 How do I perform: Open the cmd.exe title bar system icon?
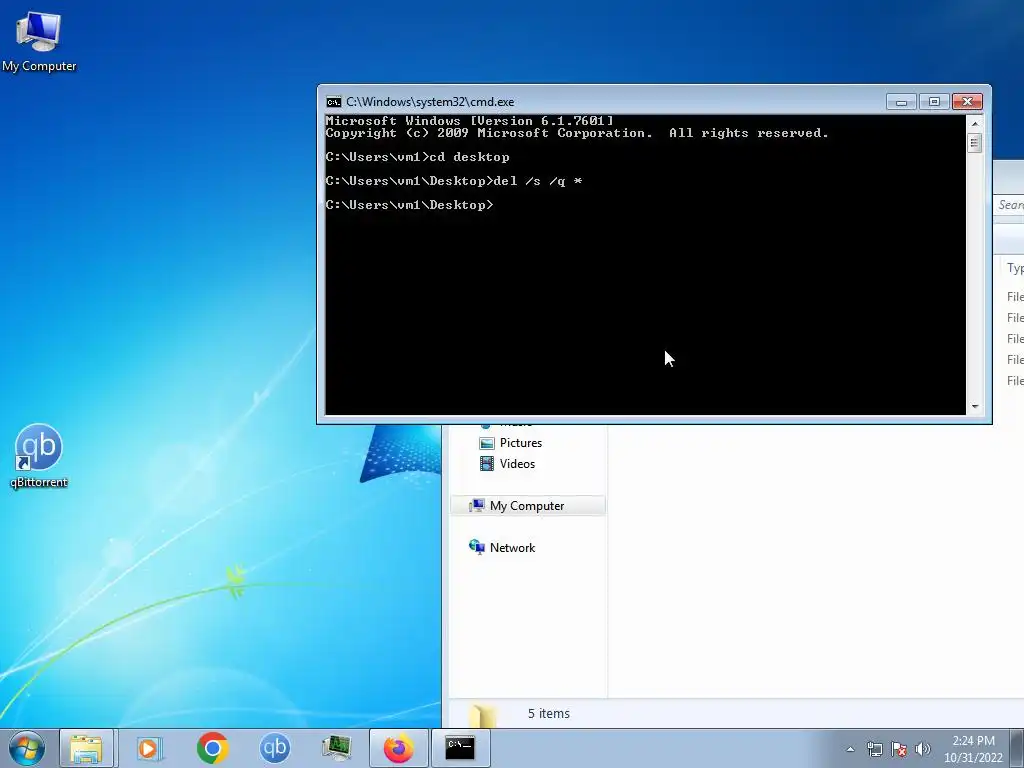click(x=334, y=102)
